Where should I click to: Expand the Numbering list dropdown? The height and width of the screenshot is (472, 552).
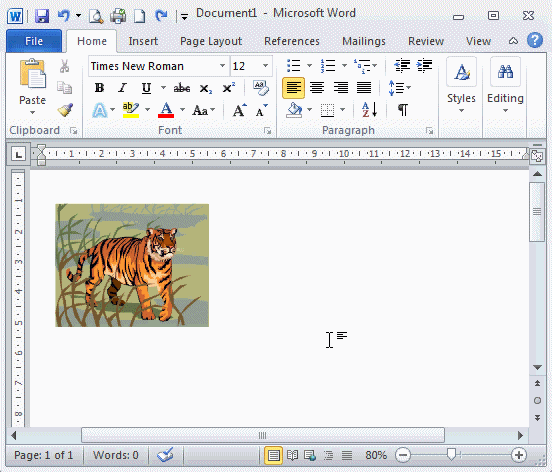[x=344, y=65]
